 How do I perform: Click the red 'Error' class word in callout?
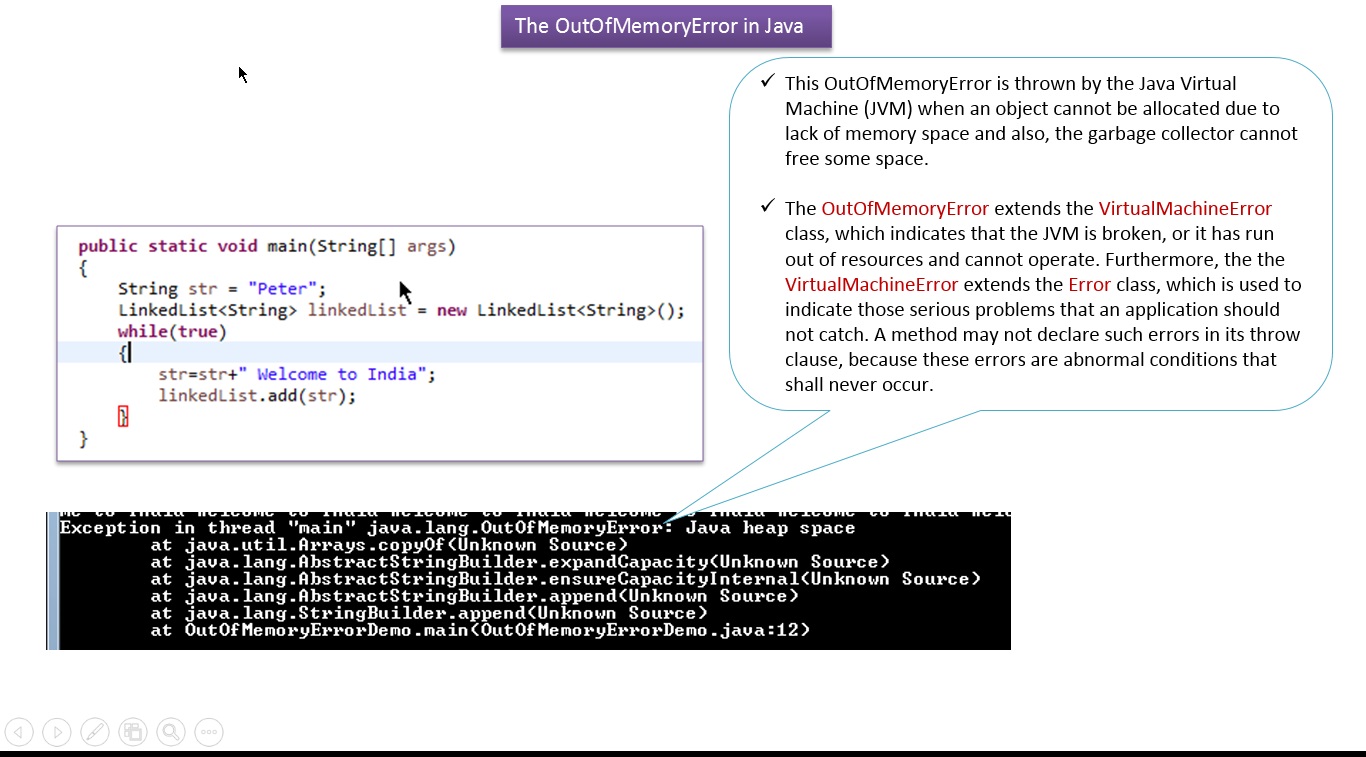pyautogui.click(x=1089, y=284)
